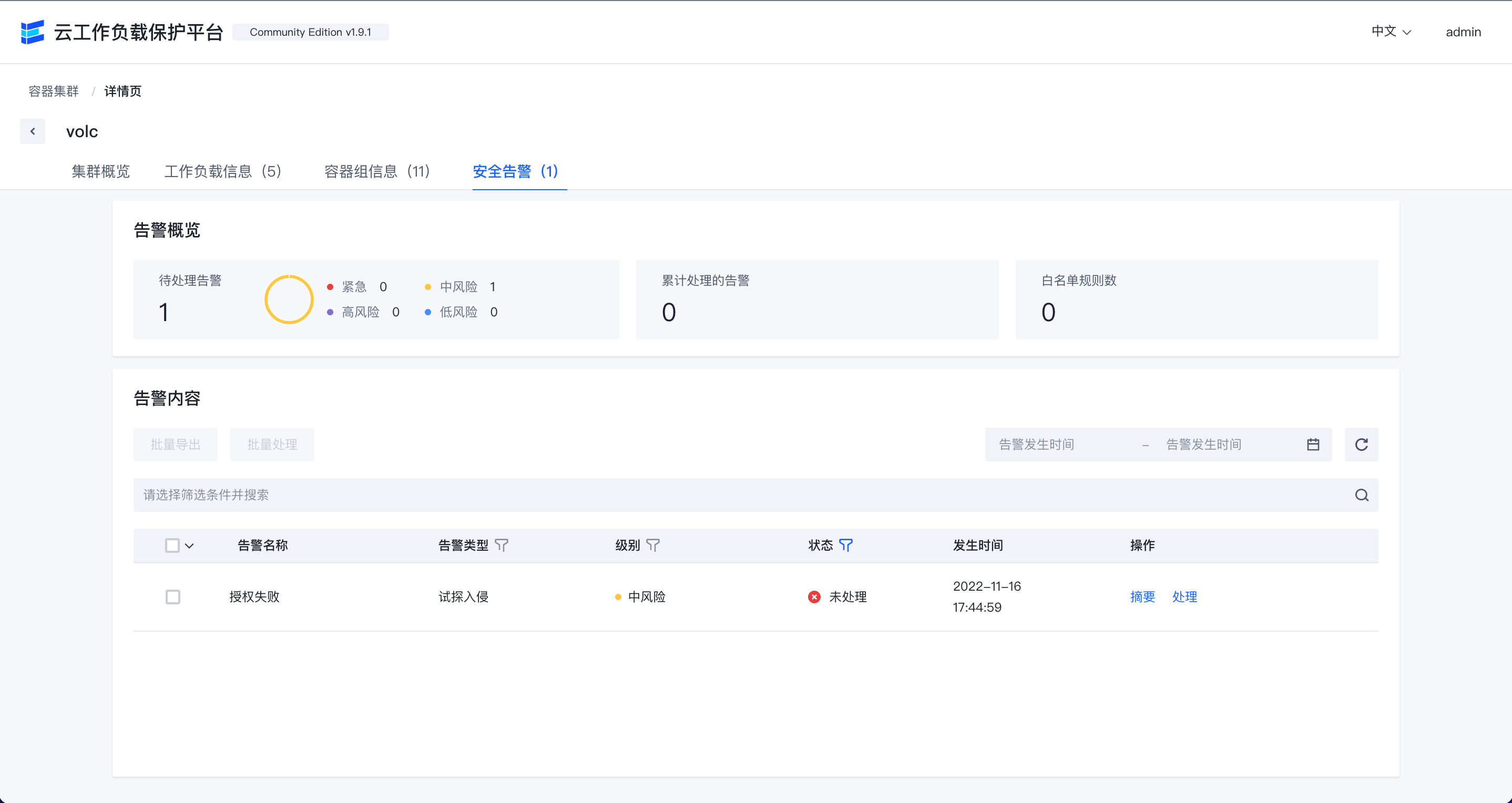
Task: Click the calendar icon in date picker
Action: 1313,445
